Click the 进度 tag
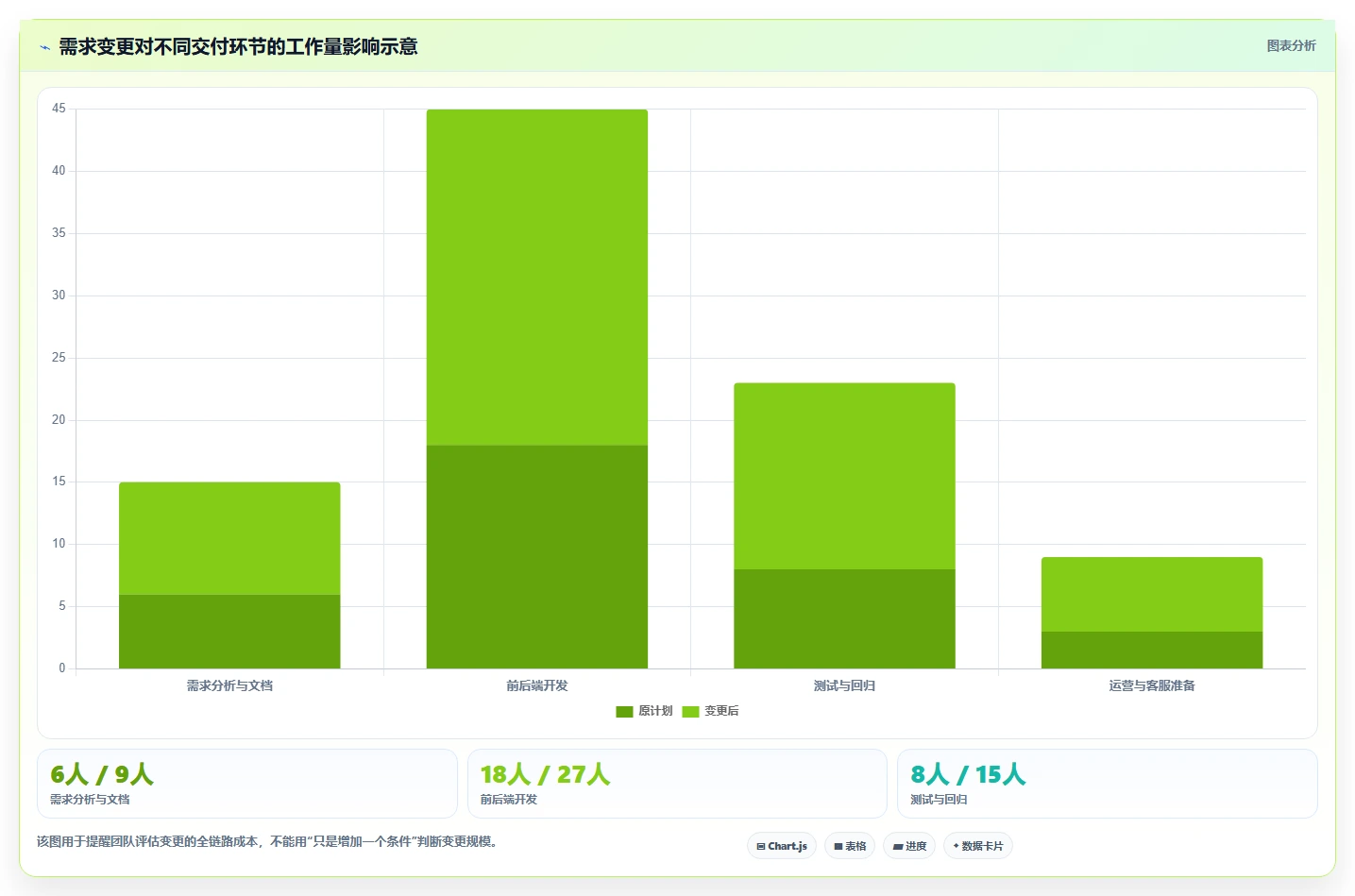 click(909, 846)
